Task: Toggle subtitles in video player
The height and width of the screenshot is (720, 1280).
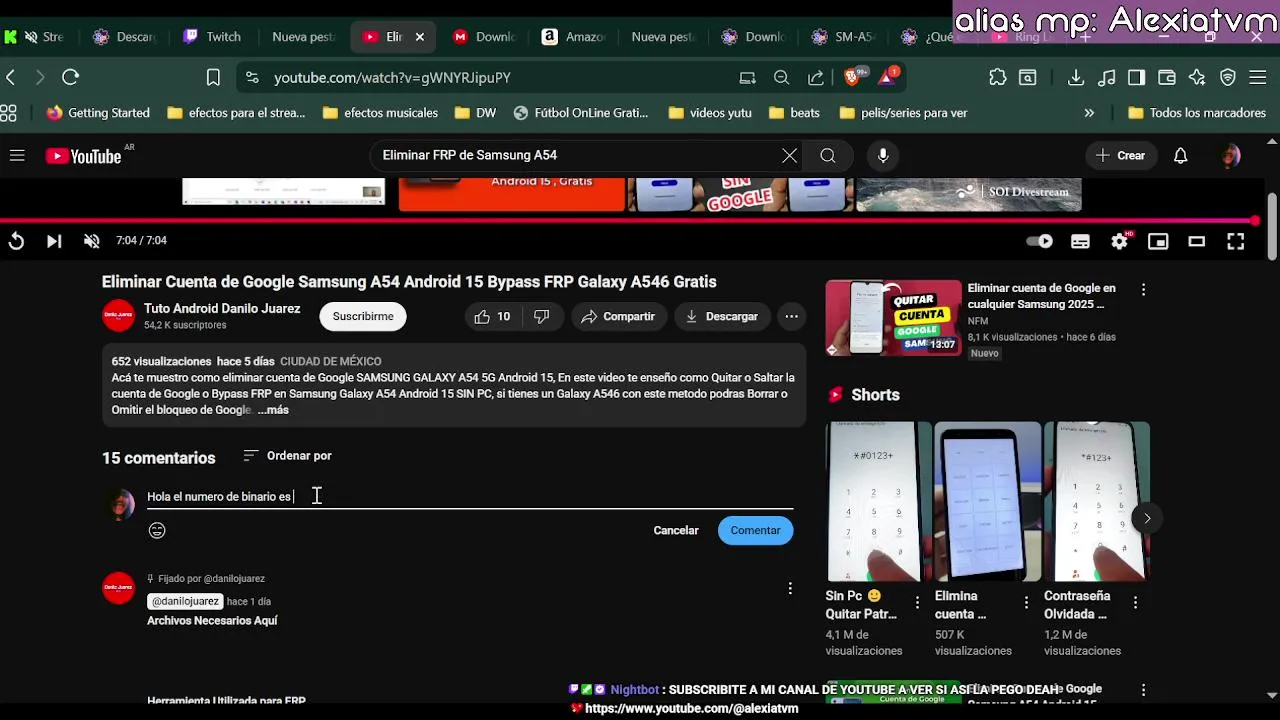Action: (1080, 241)
